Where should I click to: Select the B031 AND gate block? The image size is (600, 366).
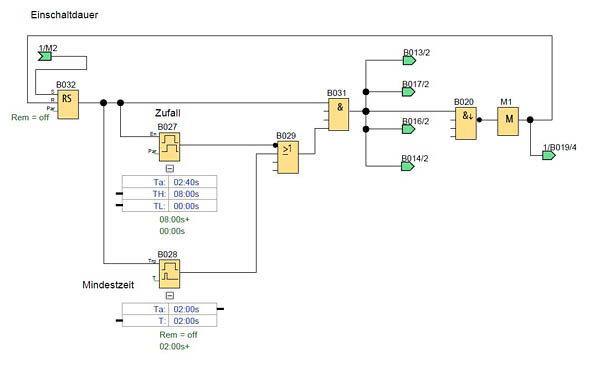pyautogui.click(x=339, y=114)
